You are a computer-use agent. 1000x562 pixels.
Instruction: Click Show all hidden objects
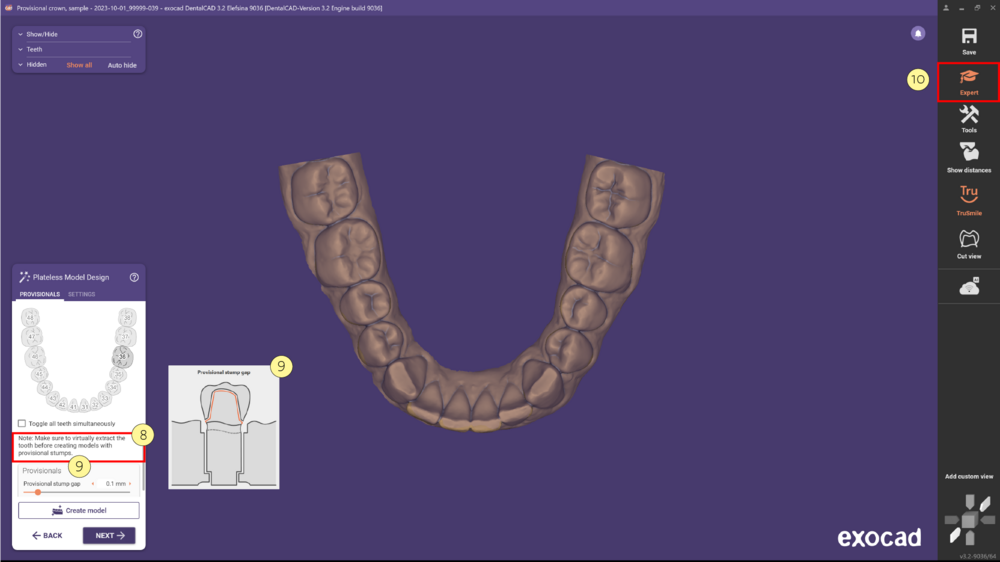pyautogui.click(x=79, y=65)
